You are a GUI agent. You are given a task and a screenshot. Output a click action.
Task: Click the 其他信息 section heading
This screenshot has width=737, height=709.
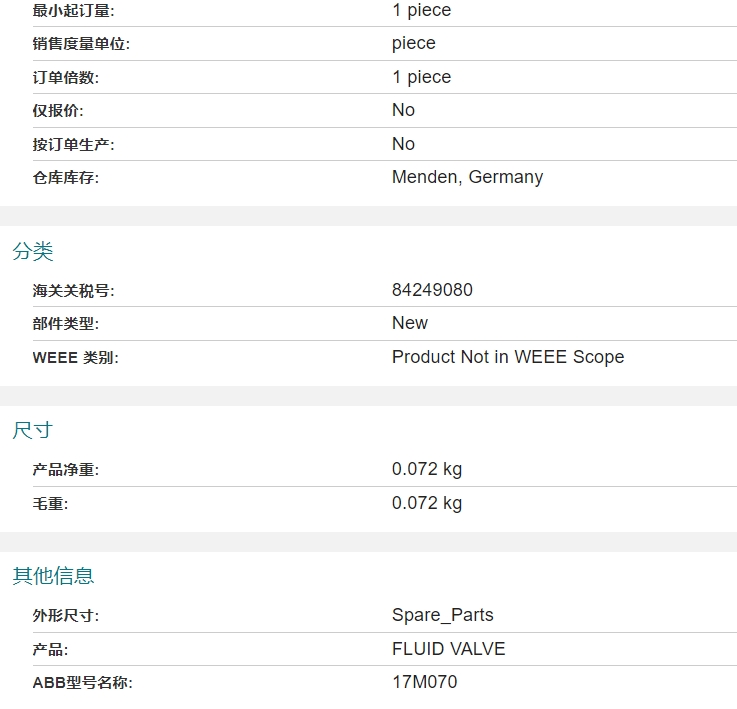pos(54,576)
